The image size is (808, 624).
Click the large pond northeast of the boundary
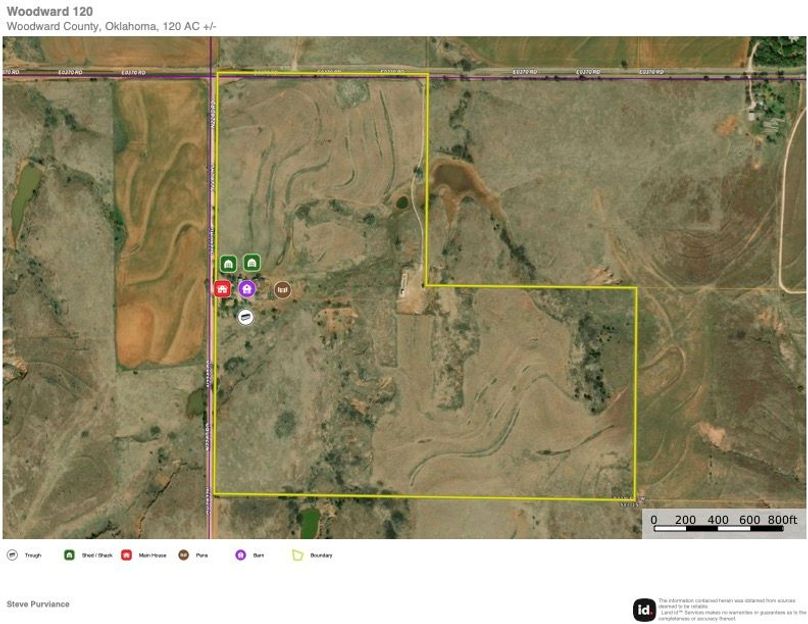tap(457, 180)
